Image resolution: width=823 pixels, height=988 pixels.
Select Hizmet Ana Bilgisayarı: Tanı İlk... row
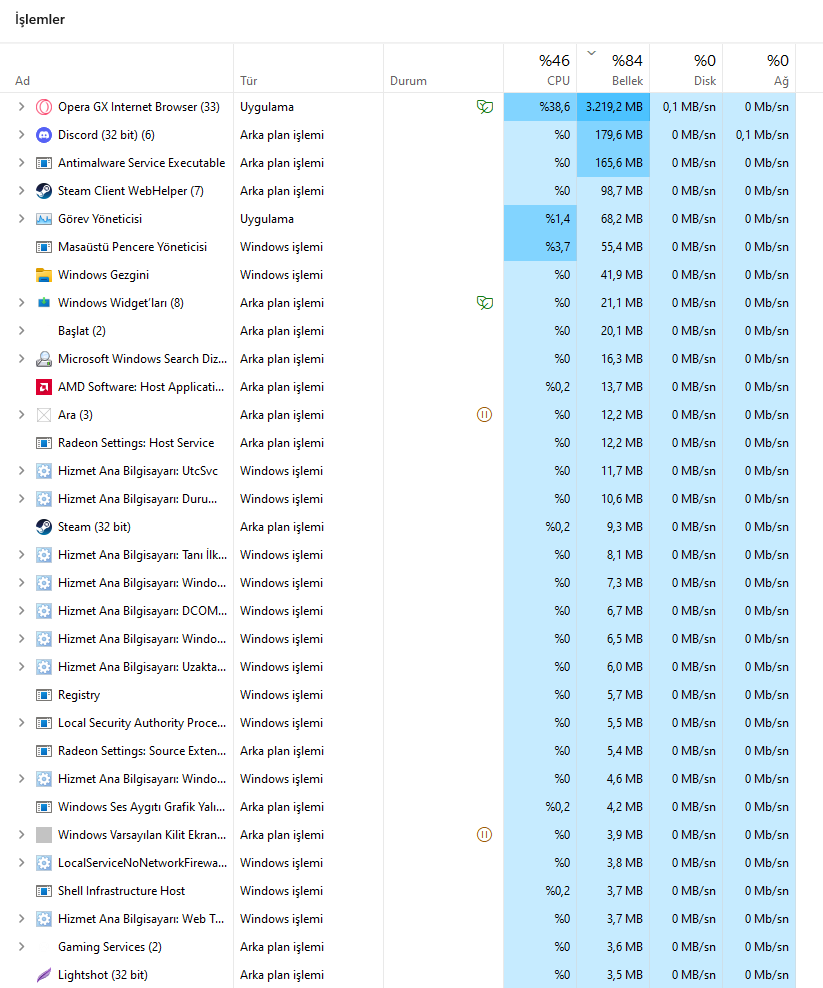[398, 555]
